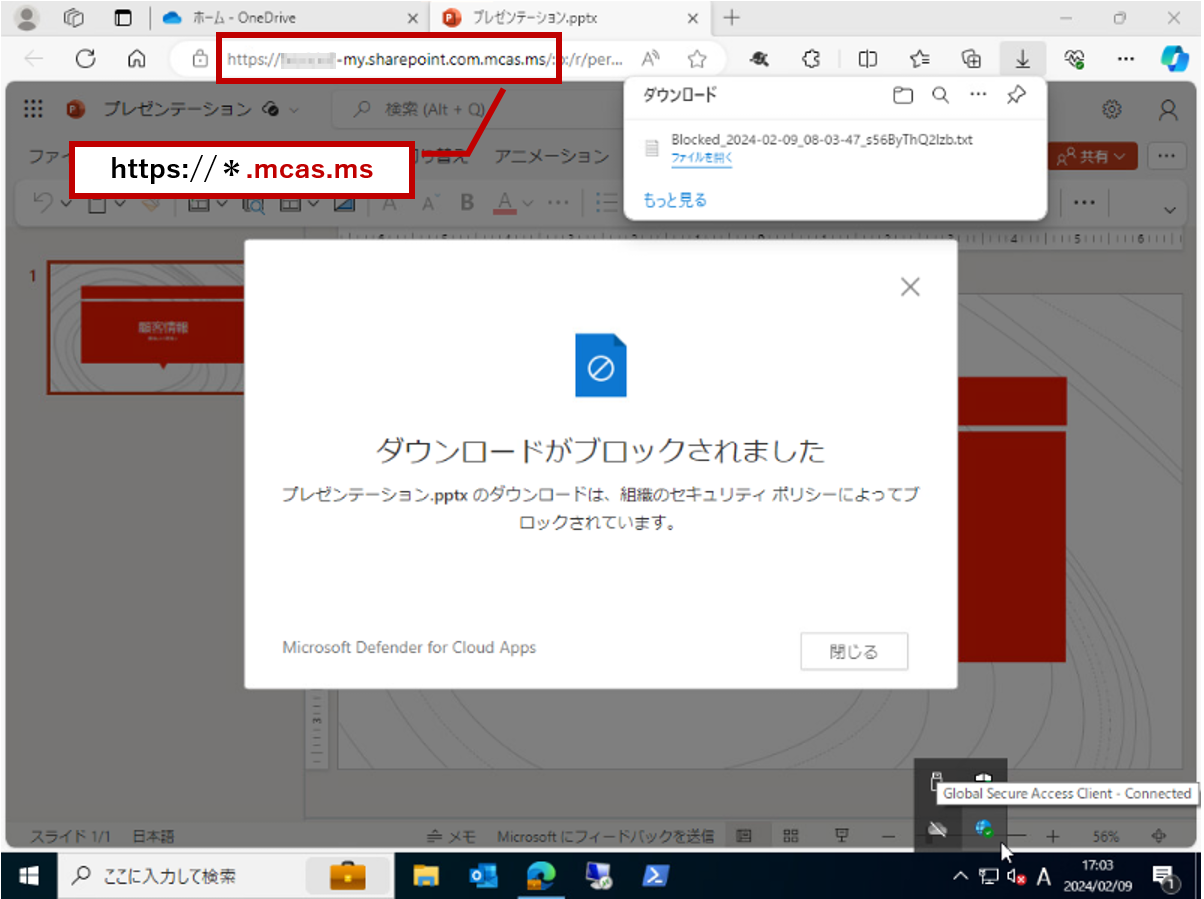Toggle bold text formatting

466,203
